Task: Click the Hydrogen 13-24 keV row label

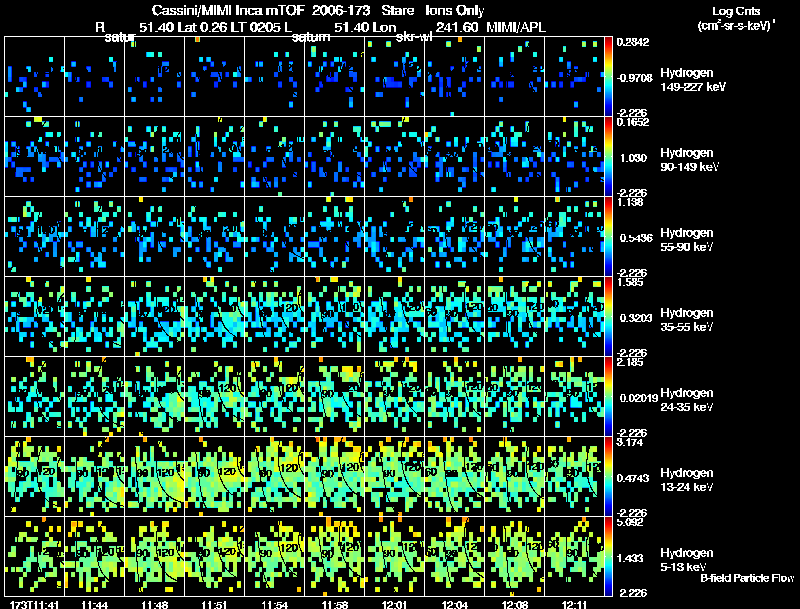Action: click(687, 479)
